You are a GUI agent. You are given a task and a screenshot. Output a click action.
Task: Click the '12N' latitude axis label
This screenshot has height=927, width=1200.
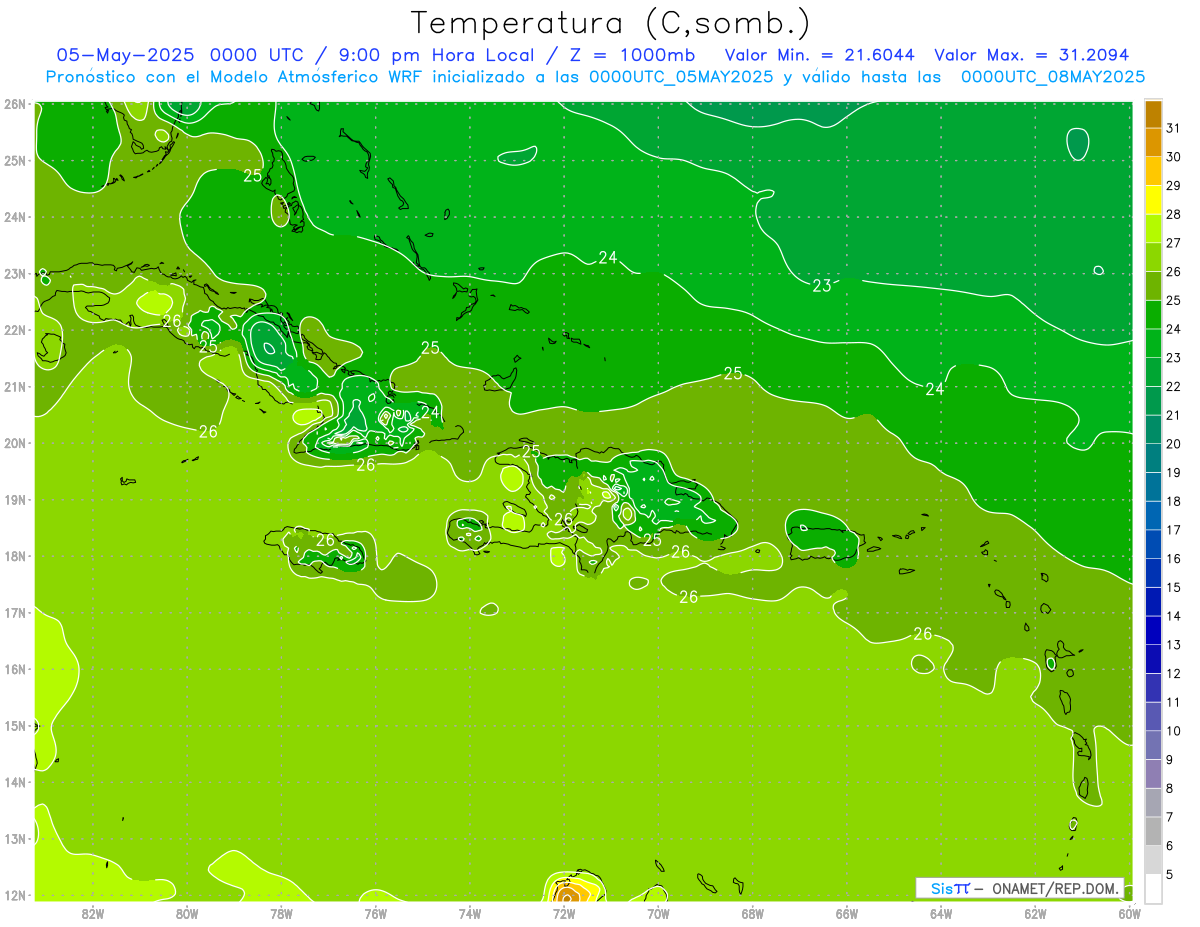15,895
